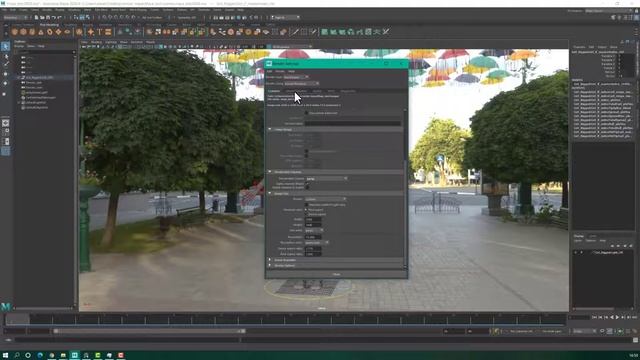
Task: Switch to the four-view panel layout
Action: [x=5, y=132]
